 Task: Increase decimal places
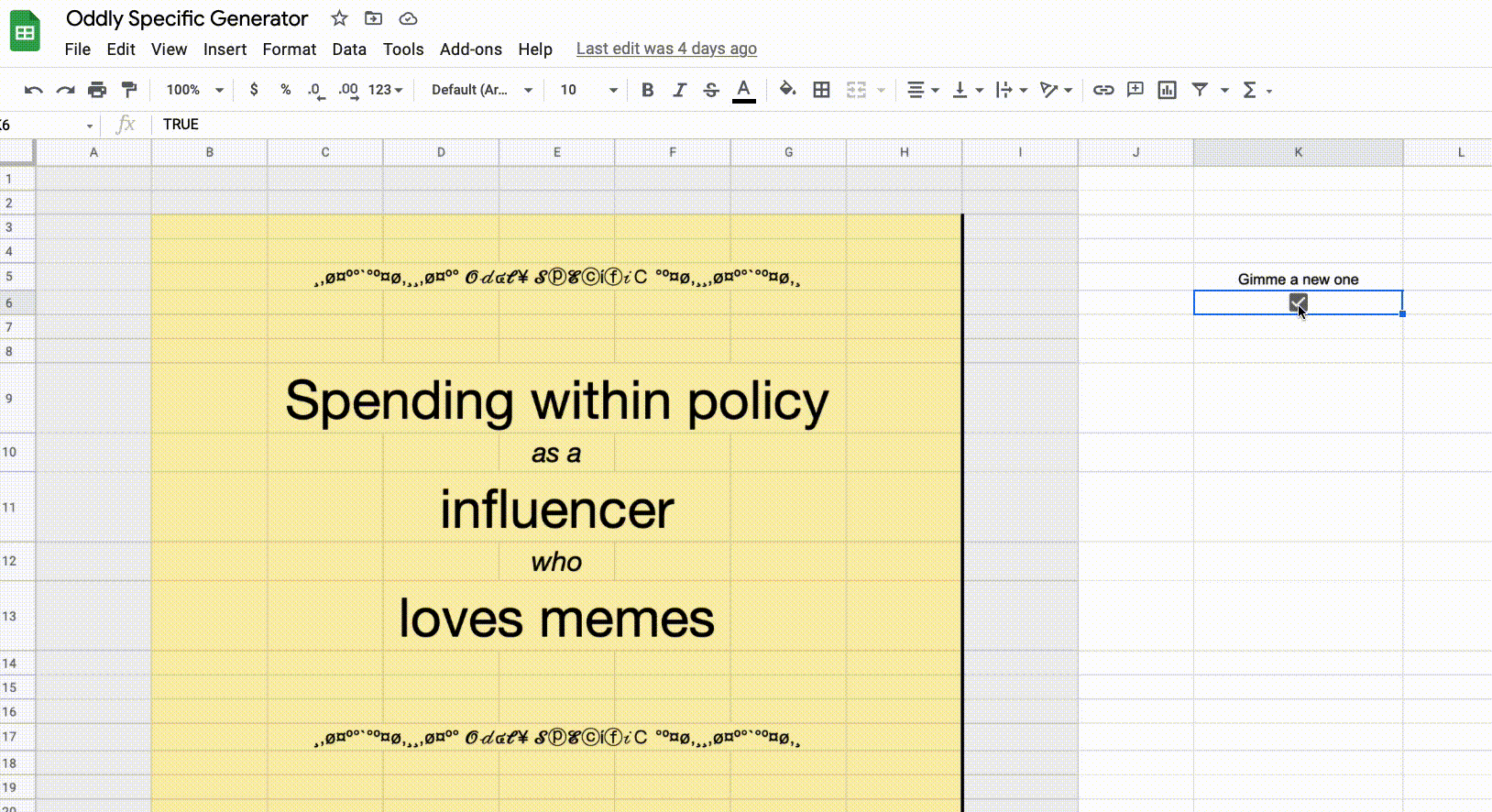348,90
